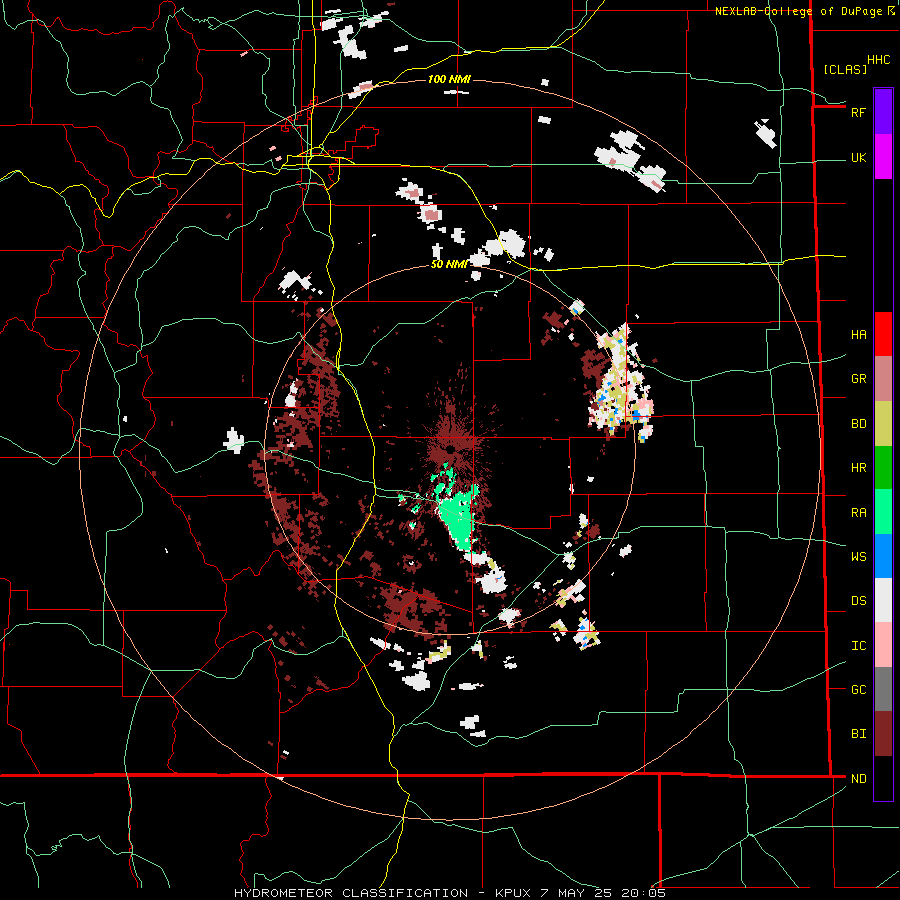Click the DS white legend swatch
900x900 pixels.
pyautogui.click(x=883, y=600)
